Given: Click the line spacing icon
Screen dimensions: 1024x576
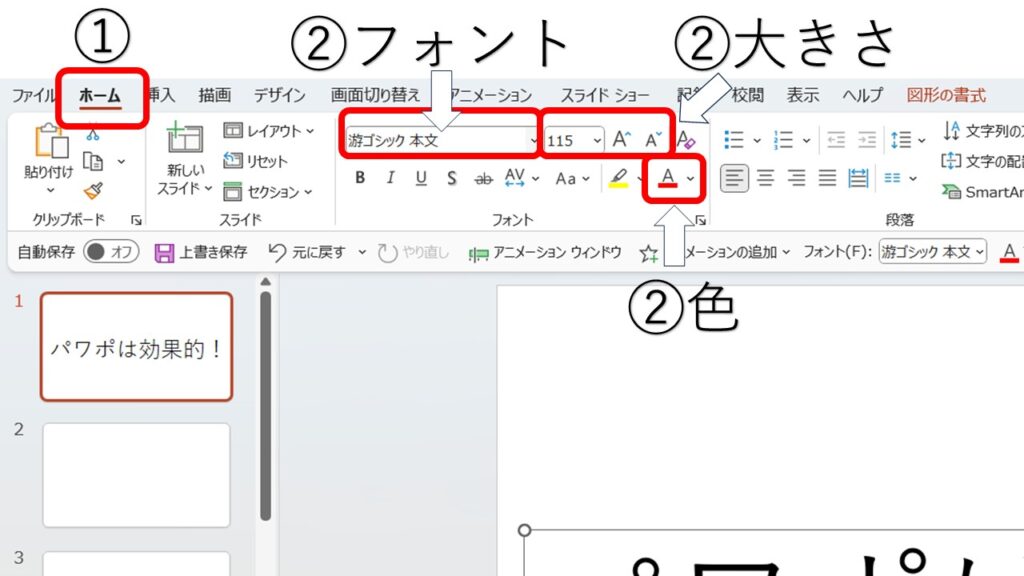Looking at the screenshot, I should pos(901,140).
